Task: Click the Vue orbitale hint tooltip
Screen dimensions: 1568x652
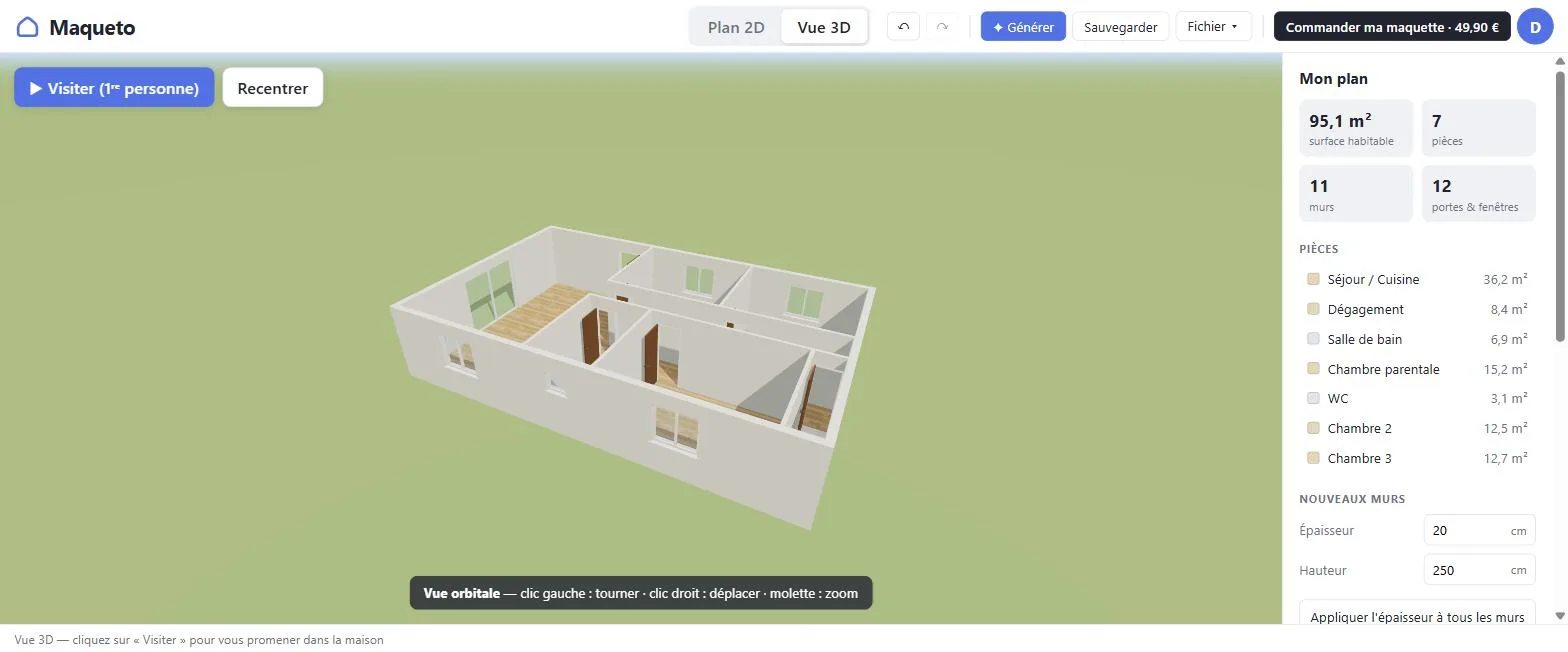Action: [x=641, y=593]
